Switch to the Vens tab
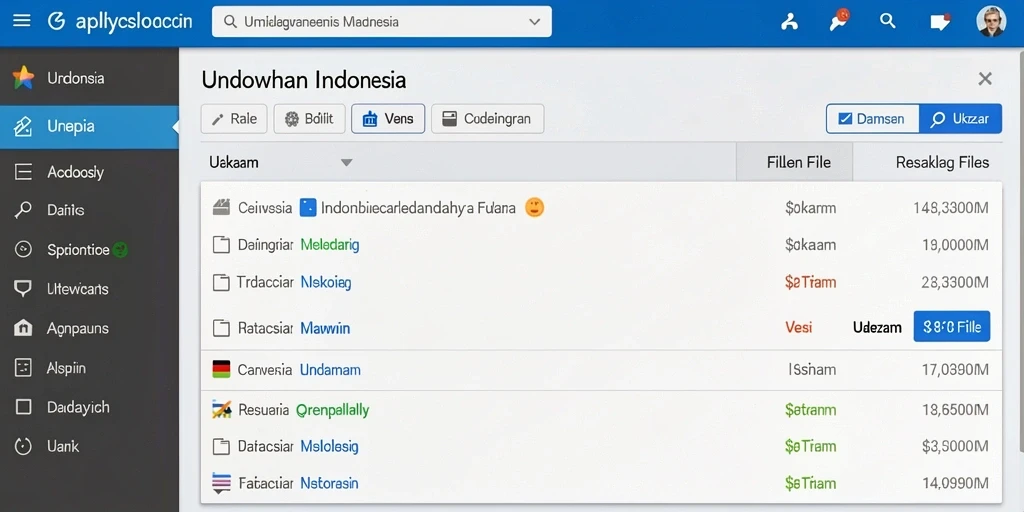 point(388,119)
